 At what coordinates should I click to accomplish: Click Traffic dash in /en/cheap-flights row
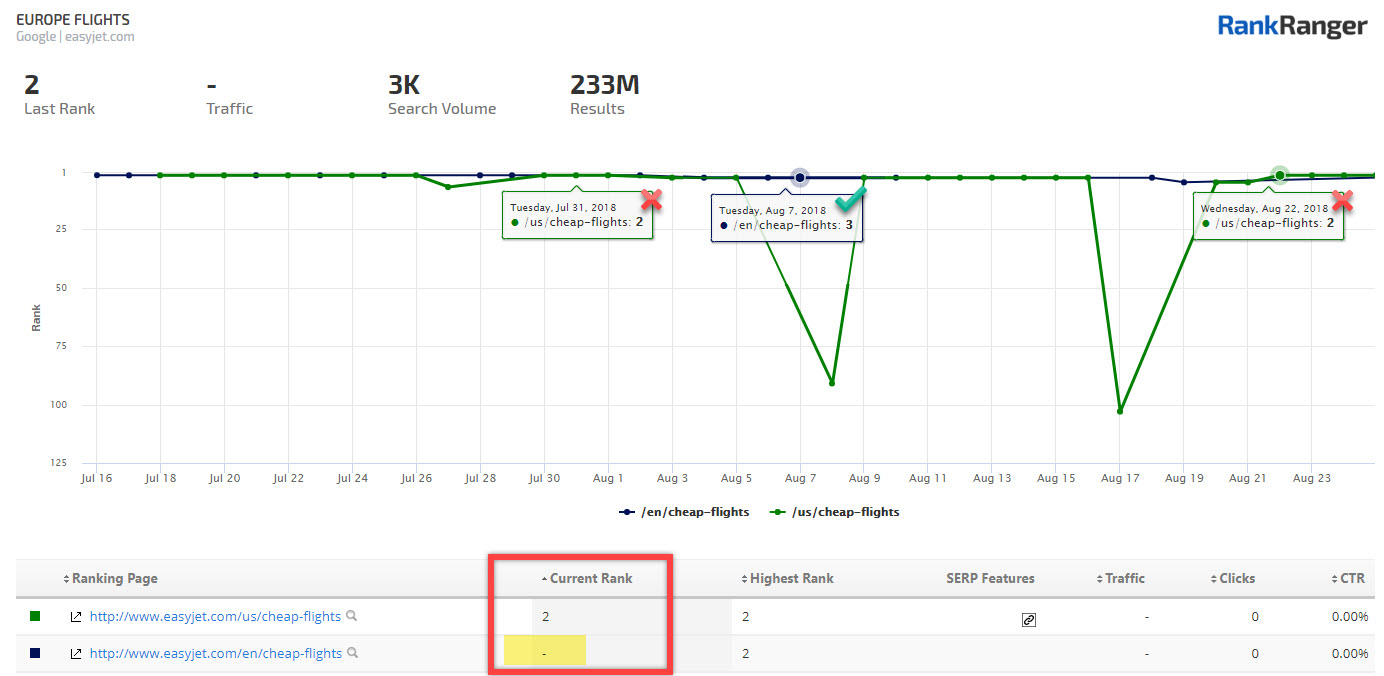[x=1147, y=654]
